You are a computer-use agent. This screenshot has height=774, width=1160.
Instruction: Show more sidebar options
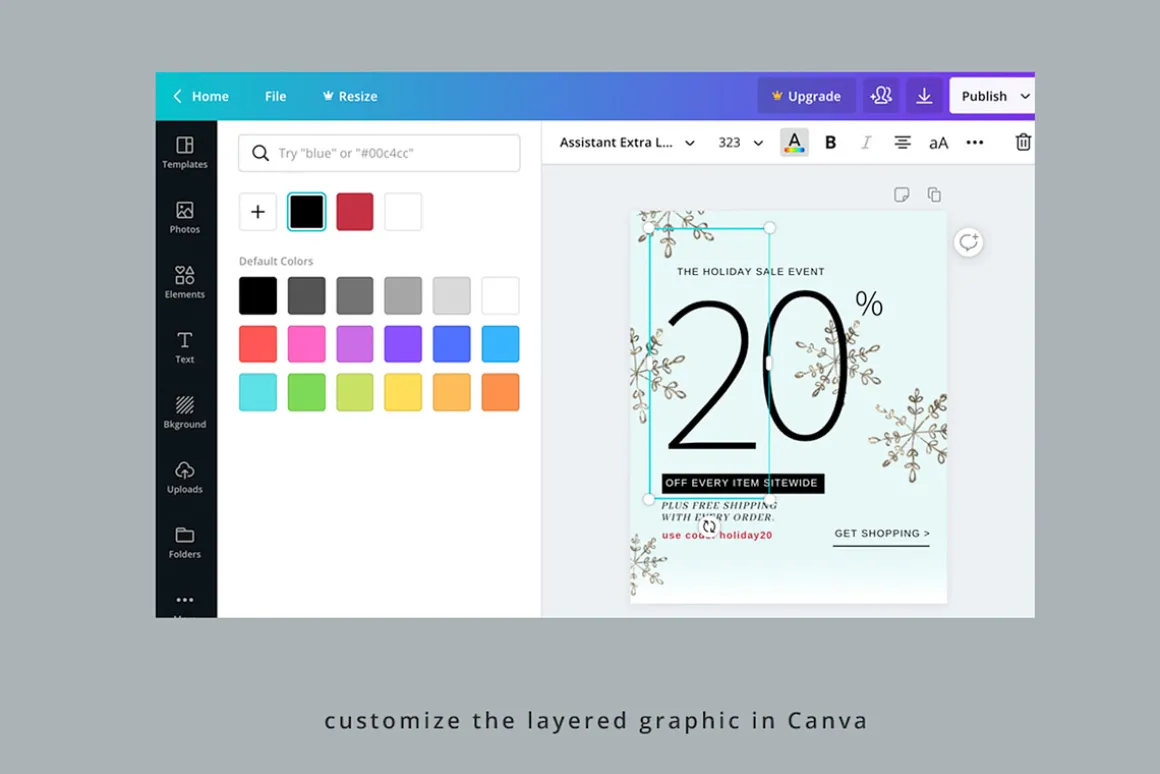(185, 600)
